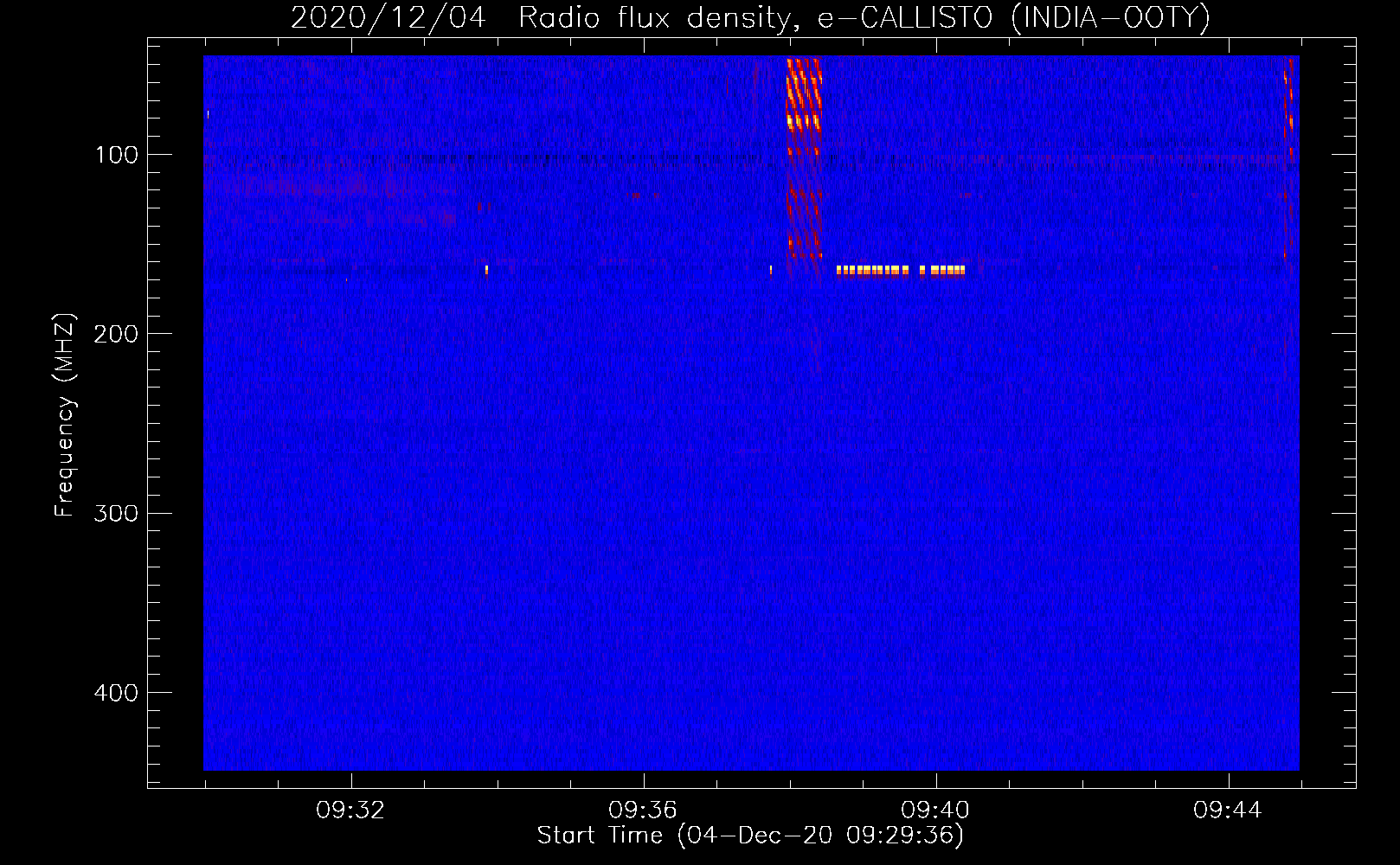The width and height of the screenshot is (1400, 865).
Task: Click the '09:36' time tick label
Action: tap(643, 811)
